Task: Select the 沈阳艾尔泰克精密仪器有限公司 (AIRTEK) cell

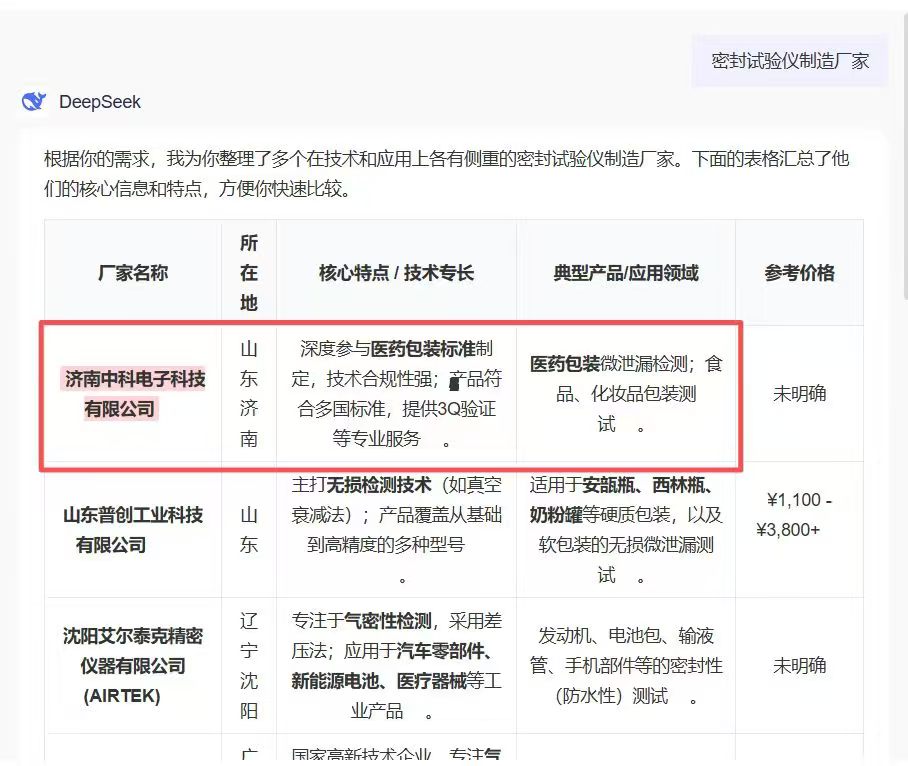Action: coord(133,666)
